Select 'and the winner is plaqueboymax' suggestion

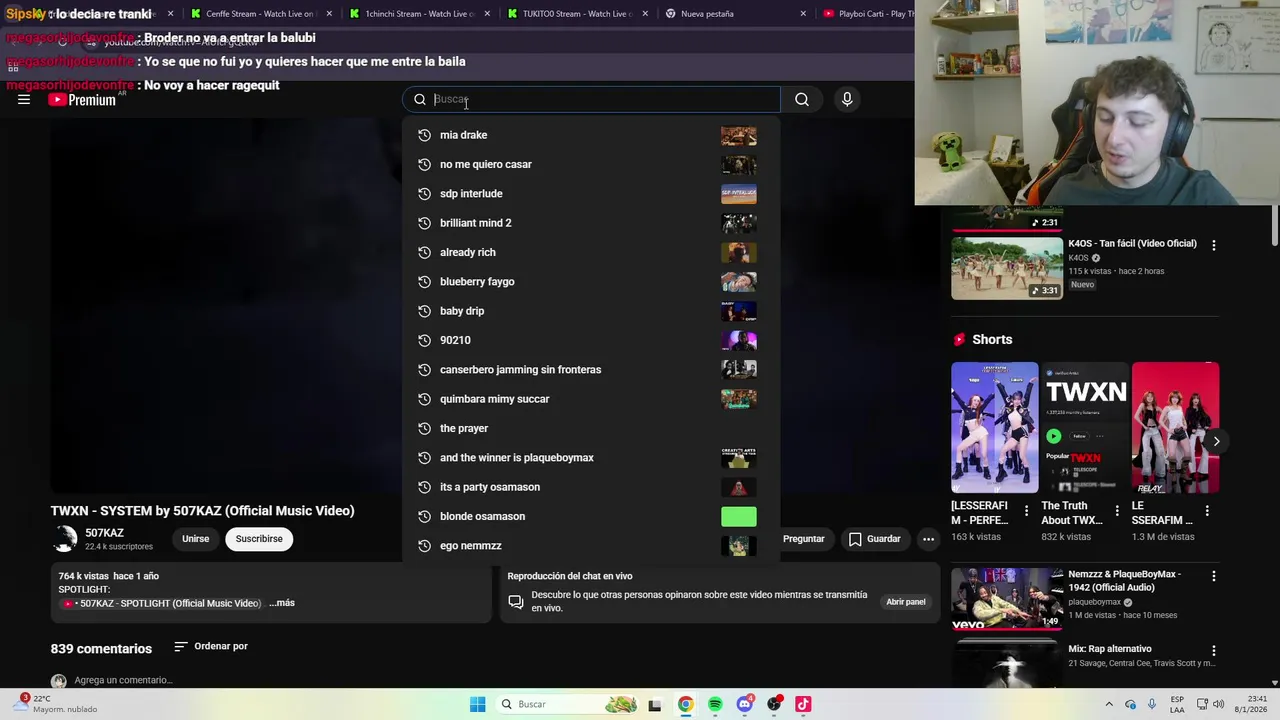tap(591, 458)
